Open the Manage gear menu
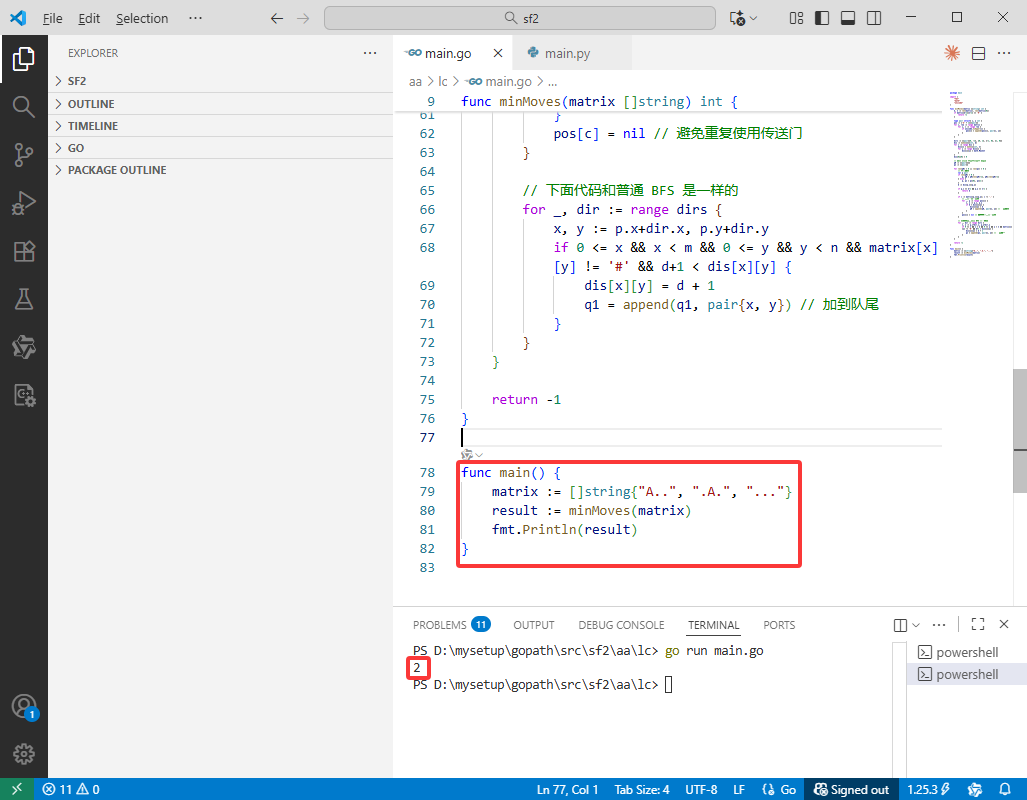The height and width of the screenshot is (800, 1027). coord(24,754)
